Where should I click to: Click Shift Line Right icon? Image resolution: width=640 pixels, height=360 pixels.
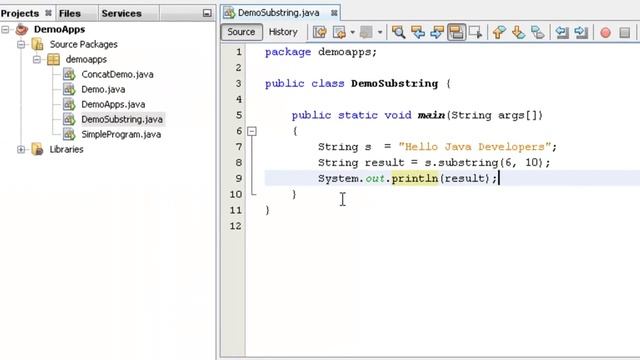581,32
